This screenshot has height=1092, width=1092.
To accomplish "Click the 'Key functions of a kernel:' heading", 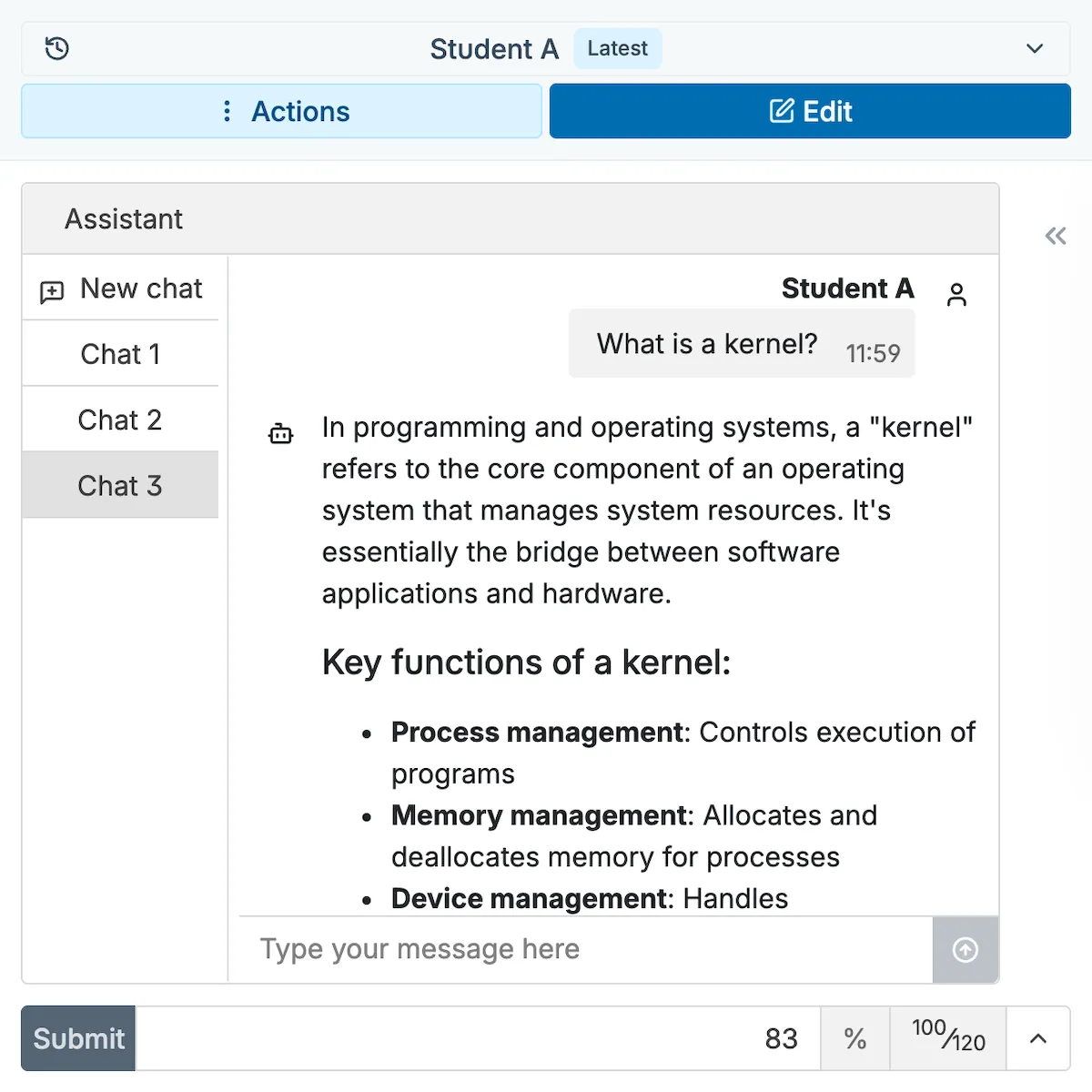I will pos(526,662).
